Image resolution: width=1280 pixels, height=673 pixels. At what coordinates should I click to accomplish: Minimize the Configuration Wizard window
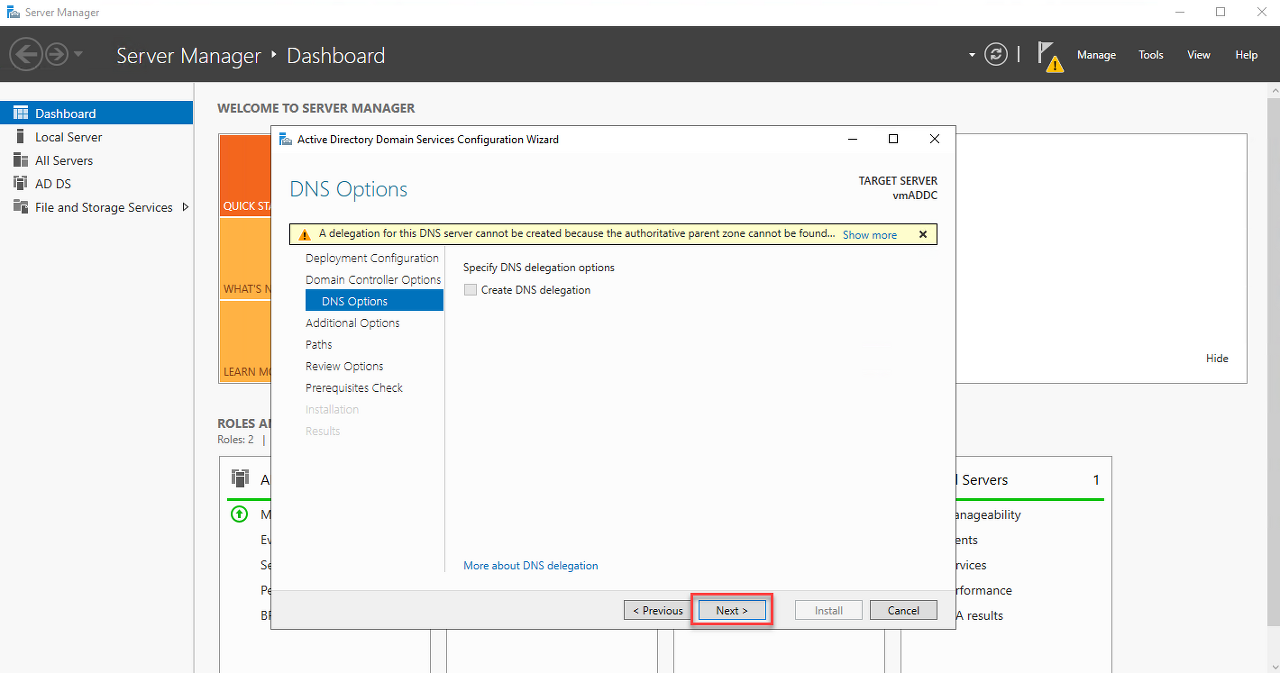click(x=852, y=139)
